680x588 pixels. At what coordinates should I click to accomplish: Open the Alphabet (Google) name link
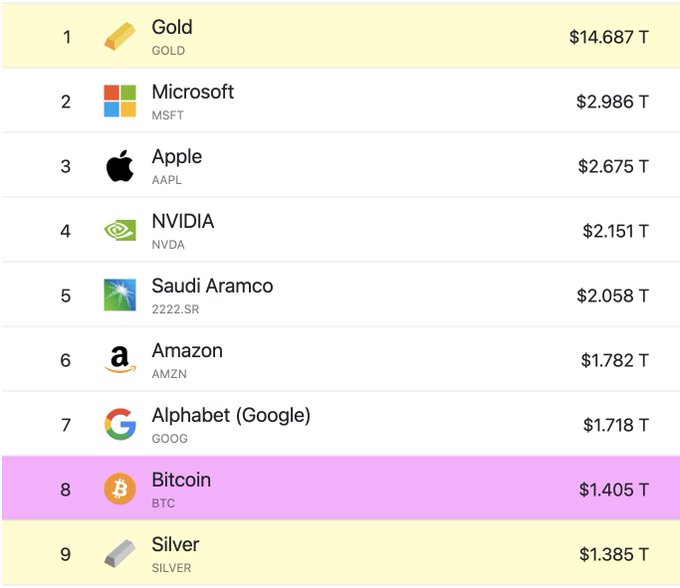click(x=231, y=415)
